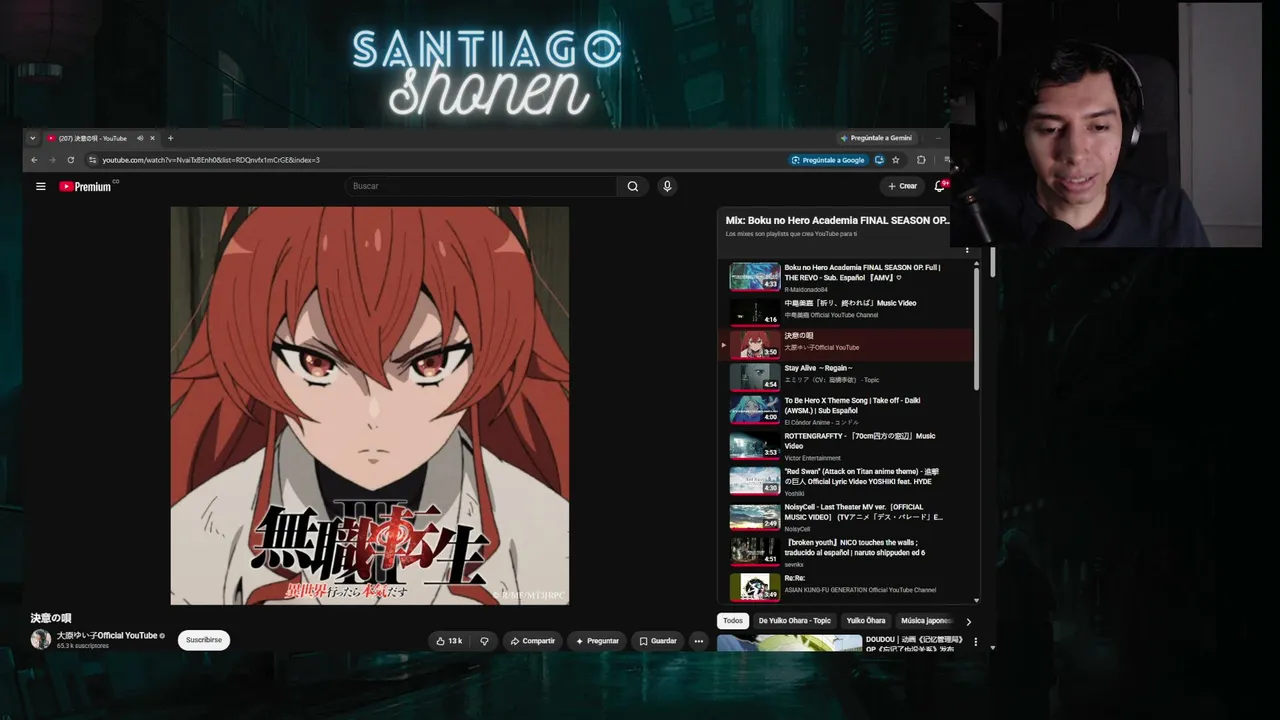1280x720 pixels.
Task: Open the tab search dropdown arrow
Action: tap(32, 138)
